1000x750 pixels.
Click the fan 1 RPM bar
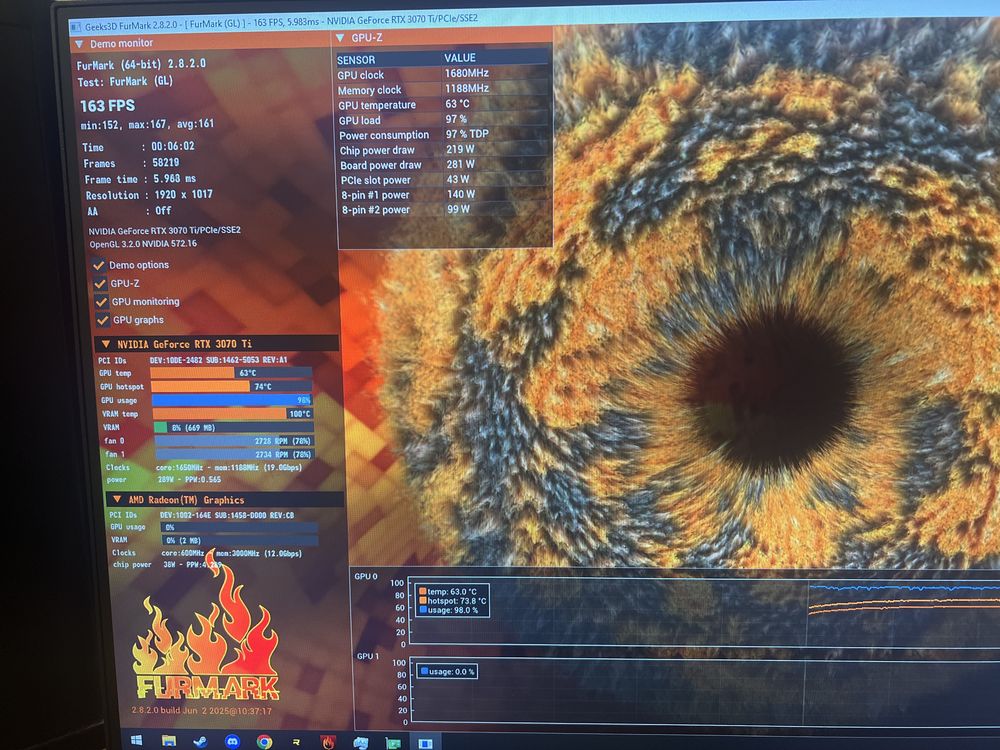pos(235,454)
